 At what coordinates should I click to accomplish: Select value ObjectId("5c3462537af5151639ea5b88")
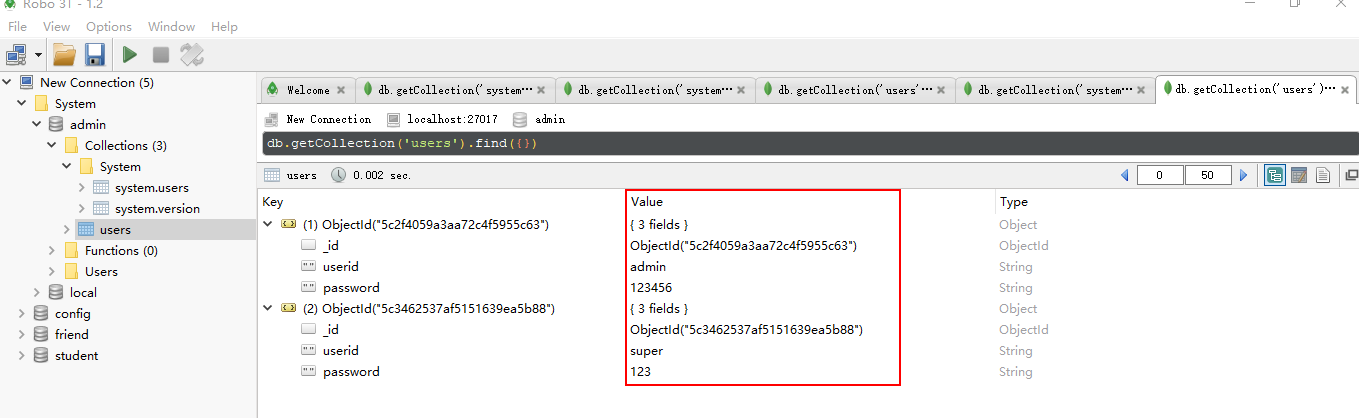coord(746,329)
